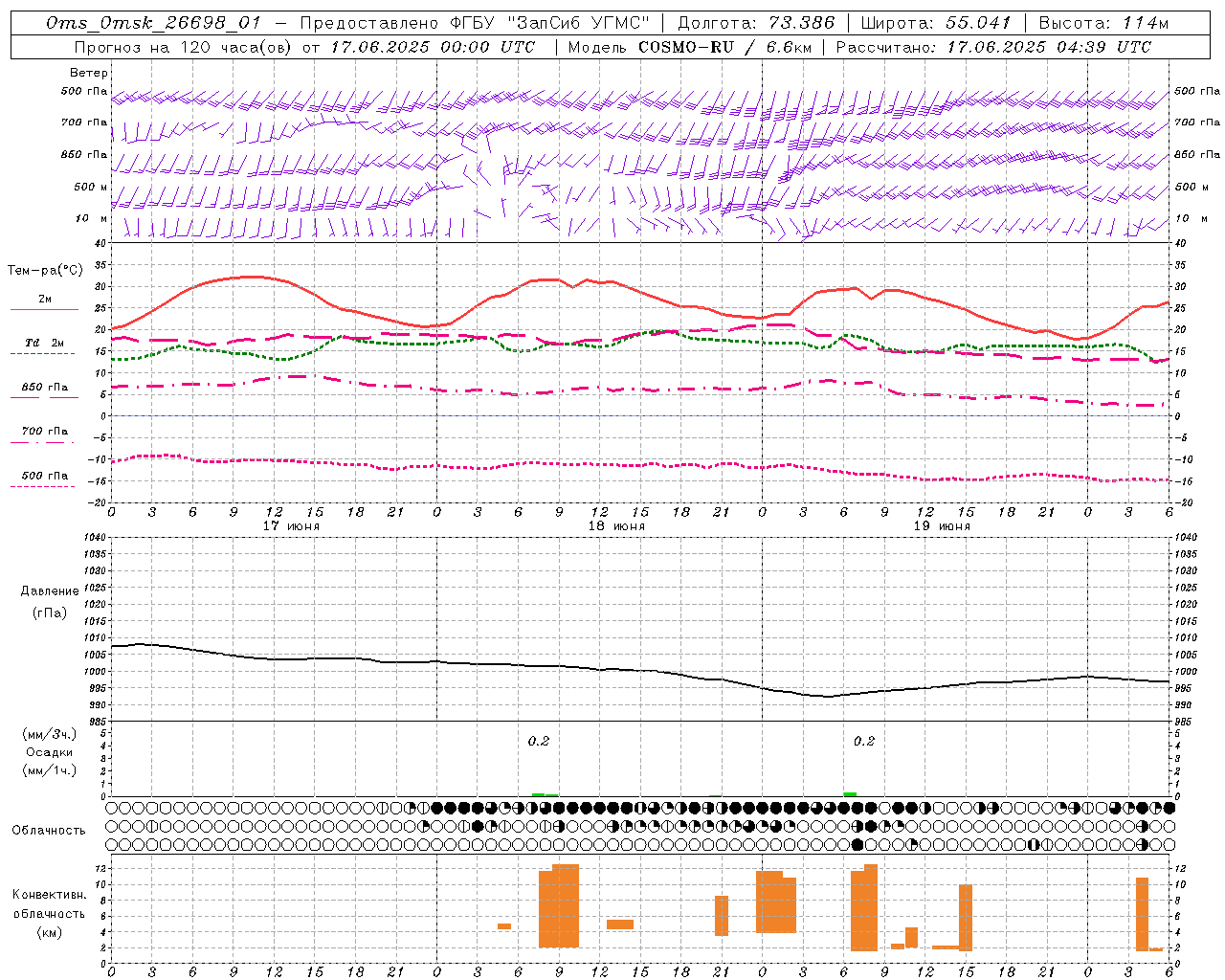1225x980 pixels.
Task: Click the Конвективн. panel label
Action: (50, 895)
